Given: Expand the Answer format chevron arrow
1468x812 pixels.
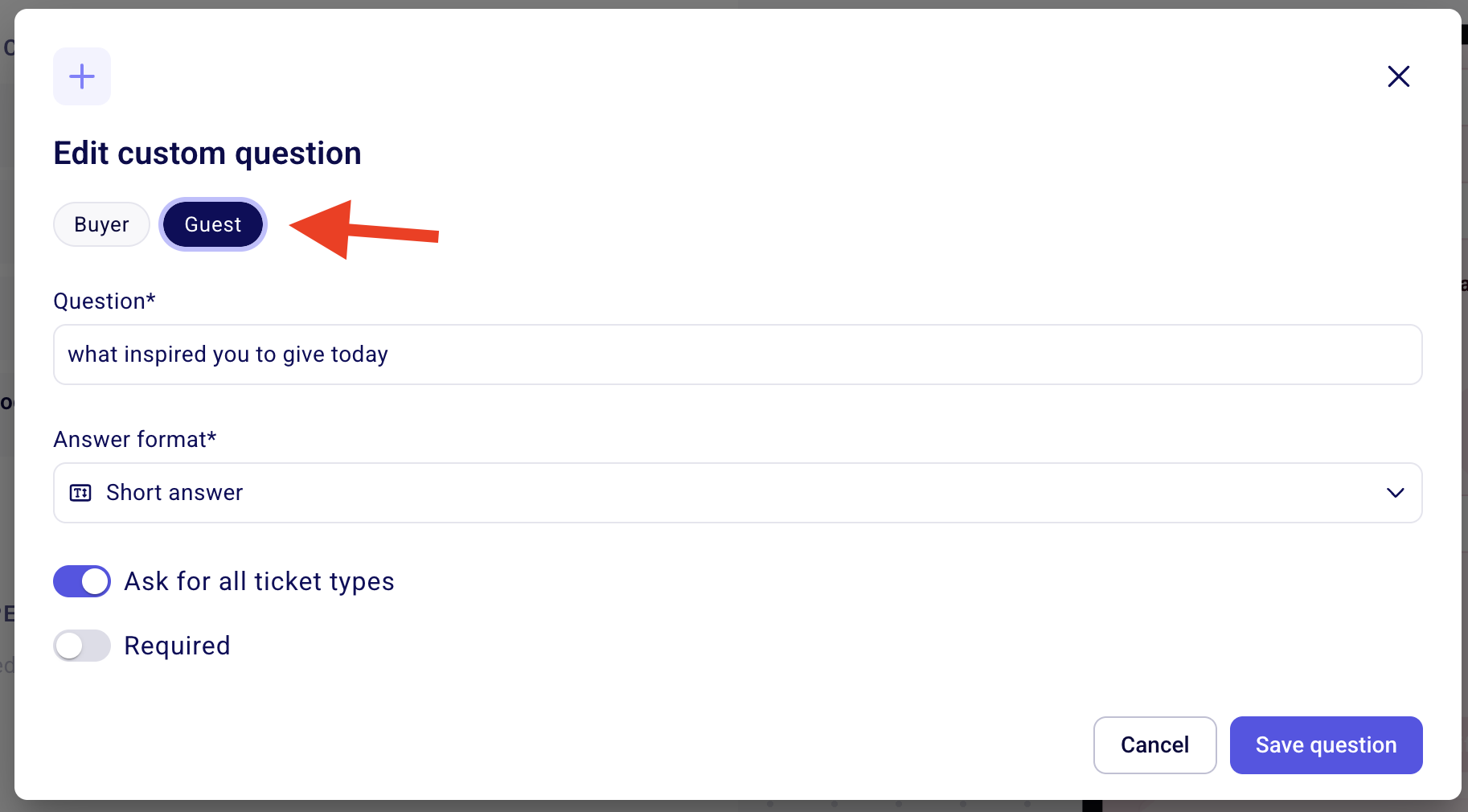Looking at the screenshot, I should pyautogui.click(x=1396, y=493).
